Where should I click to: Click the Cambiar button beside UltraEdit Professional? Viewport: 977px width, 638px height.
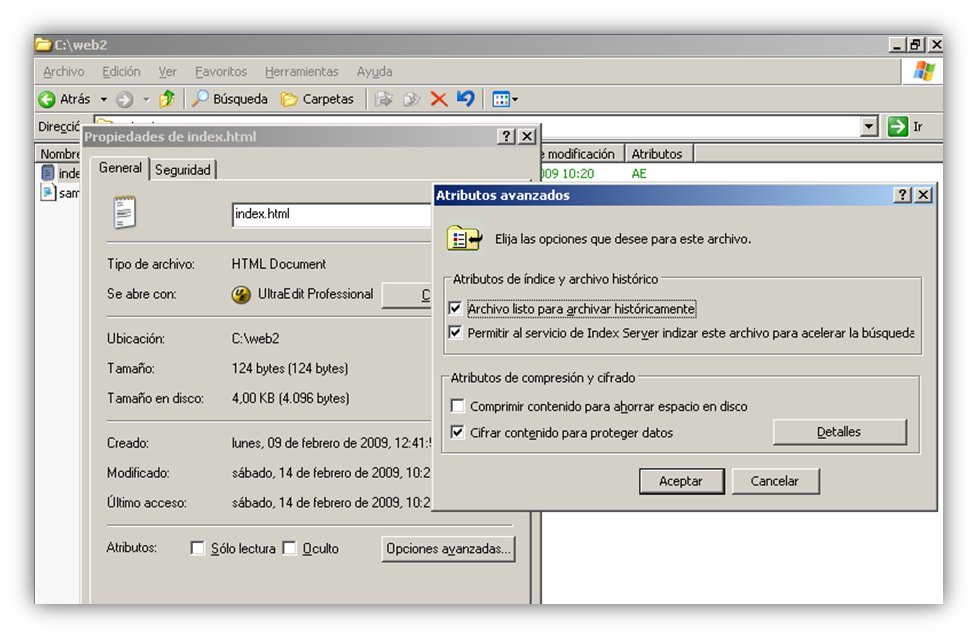pyautogui.click(x=407, y=295)
